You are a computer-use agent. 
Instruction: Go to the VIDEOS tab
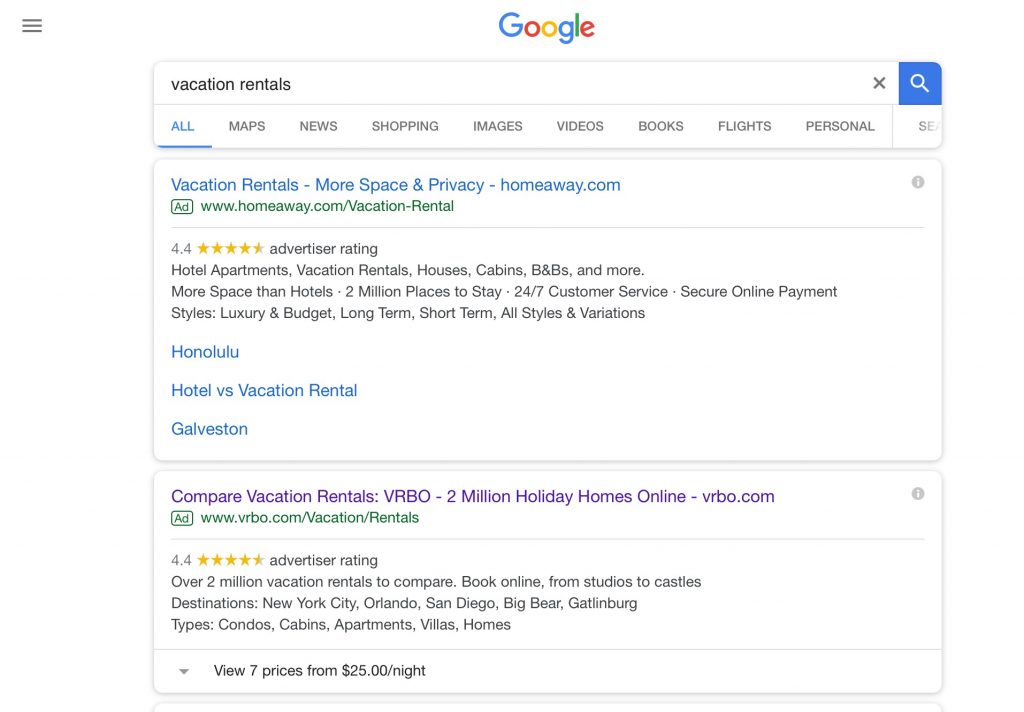pos(580,126)
